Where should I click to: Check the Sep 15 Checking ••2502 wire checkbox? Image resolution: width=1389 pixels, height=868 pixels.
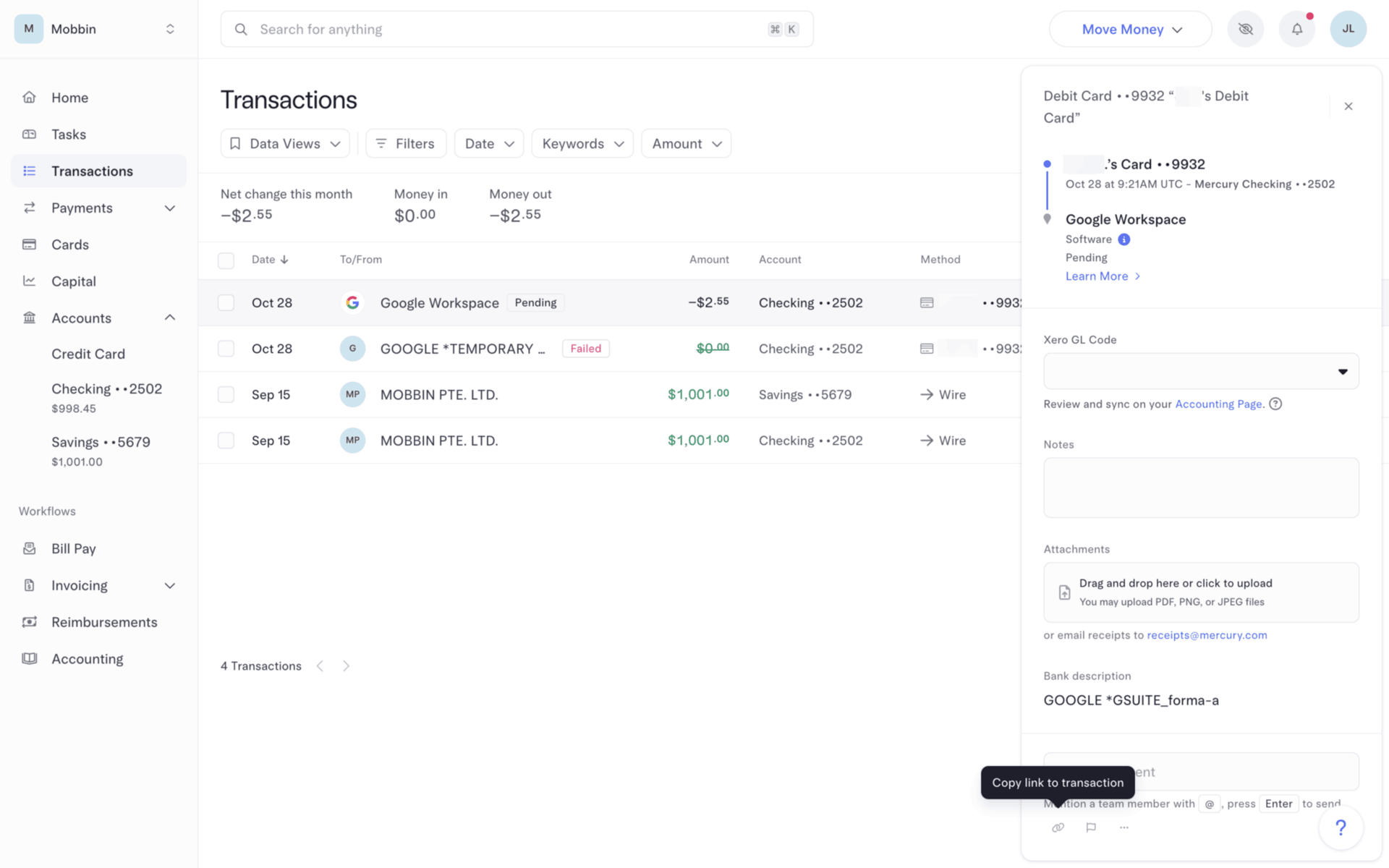[226, 441]
